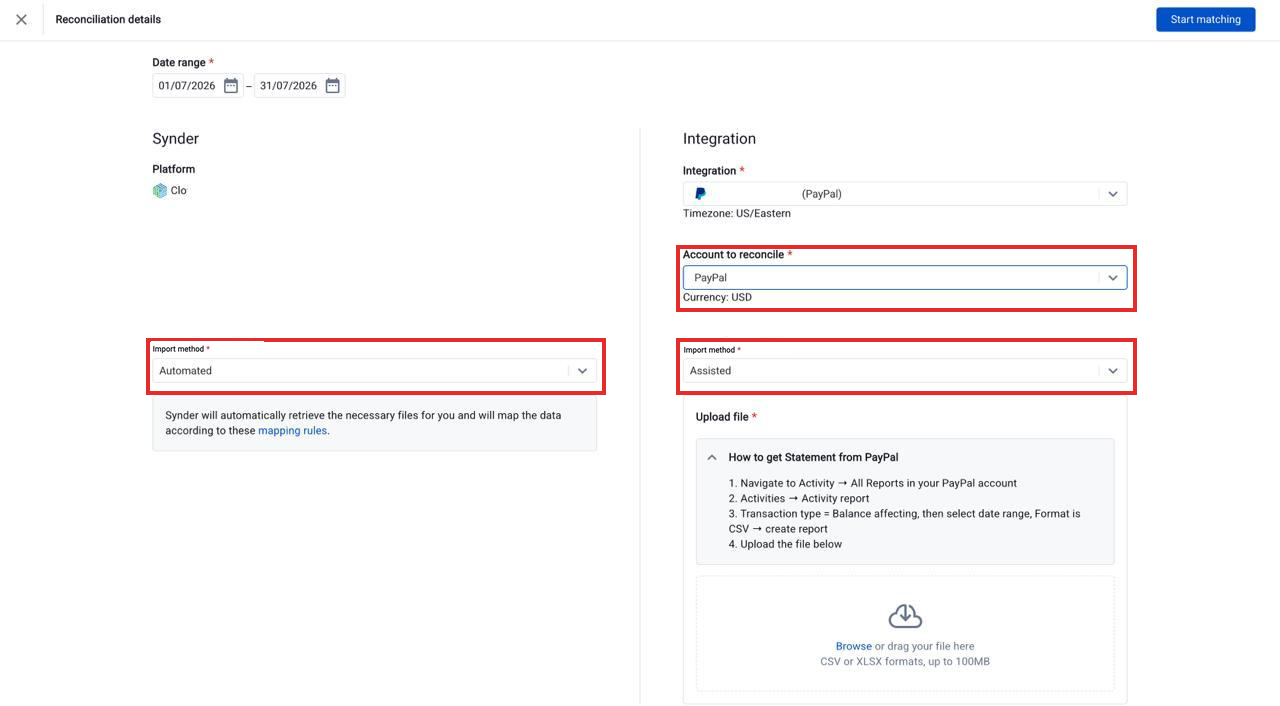The height and width of the screenshot is (706, 1280).
Task: Select the Currency: USD text
Action: [717, 297]
